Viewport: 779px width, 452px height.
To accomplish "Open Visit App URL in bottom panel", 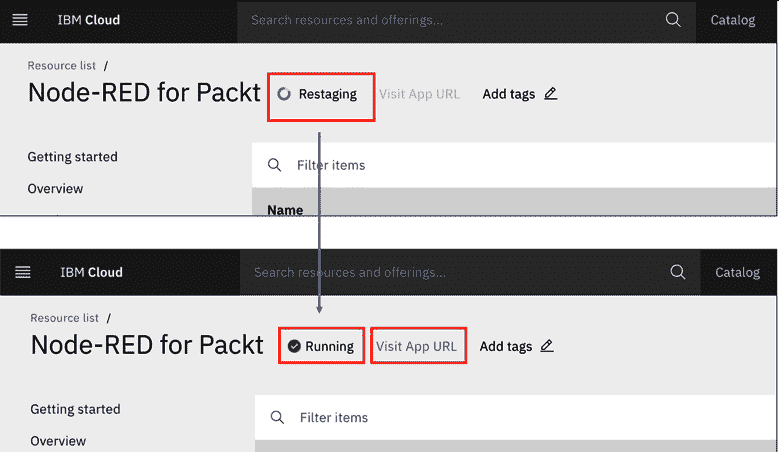I will click(x=416, y=346).
